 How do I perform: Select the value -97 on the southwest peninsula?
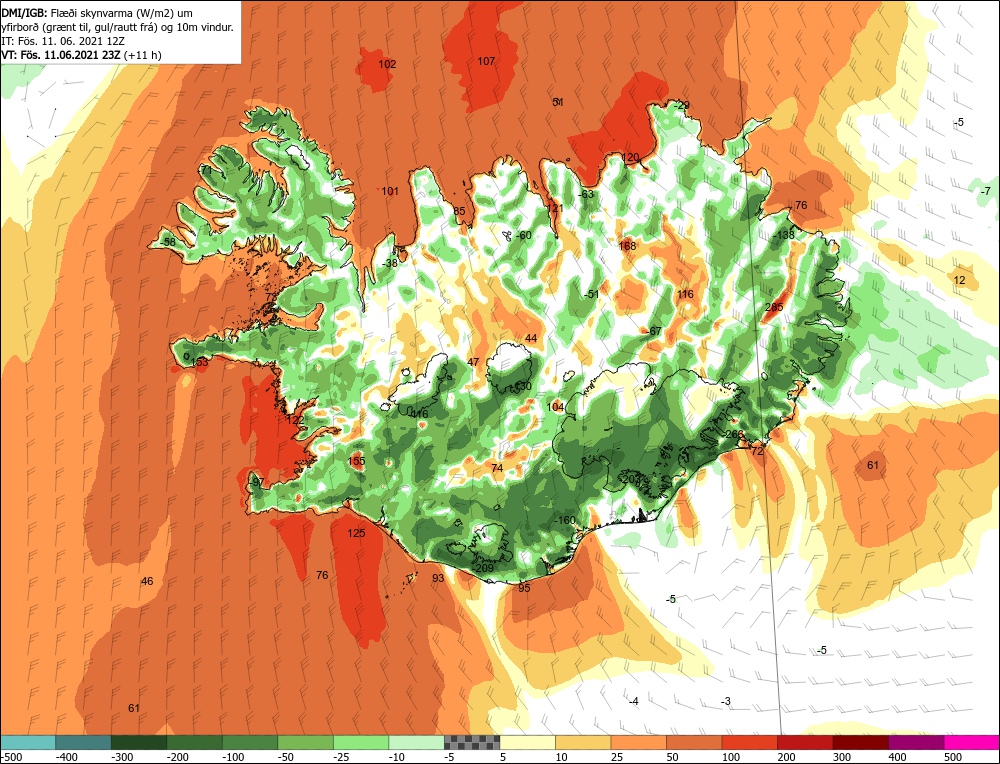257,481
